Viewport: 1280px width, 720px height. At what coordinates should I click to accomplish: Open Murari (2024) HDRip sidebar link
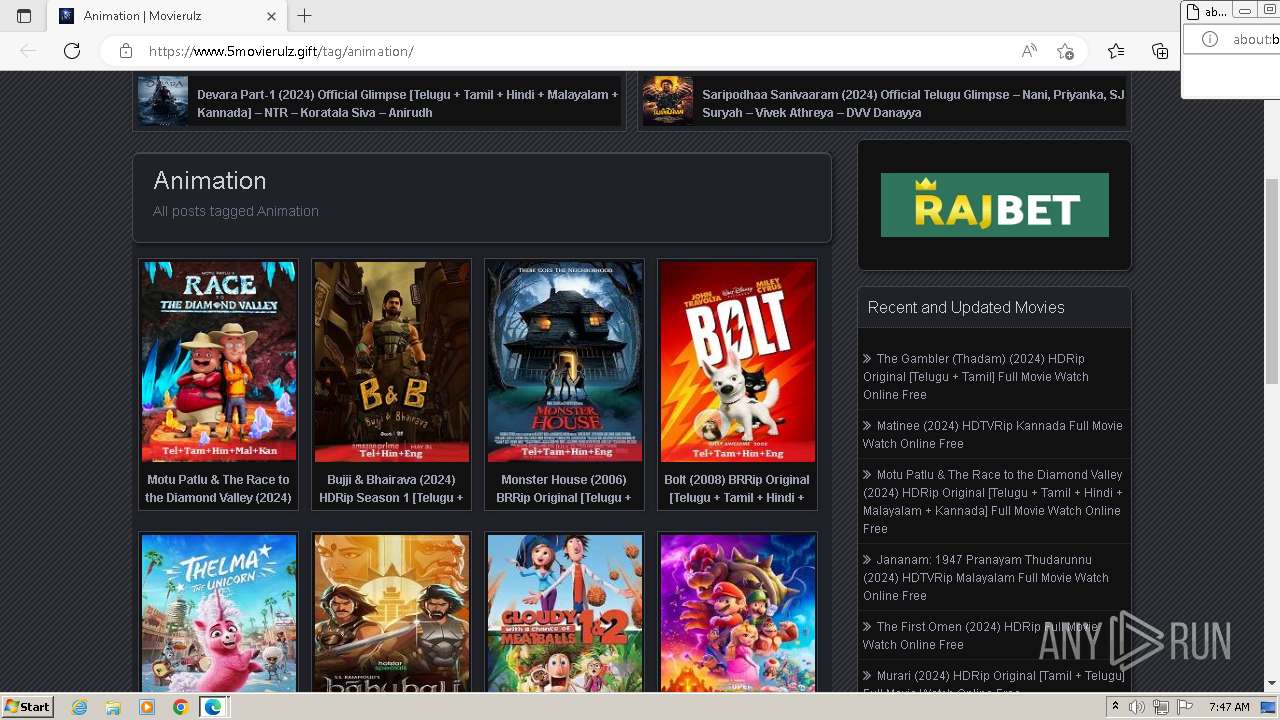point(993,683)
